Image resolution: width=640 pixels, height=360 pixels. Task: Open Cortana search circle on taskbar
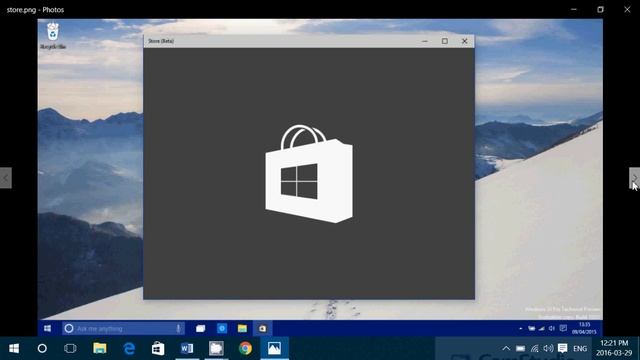(x=42, y=349)
